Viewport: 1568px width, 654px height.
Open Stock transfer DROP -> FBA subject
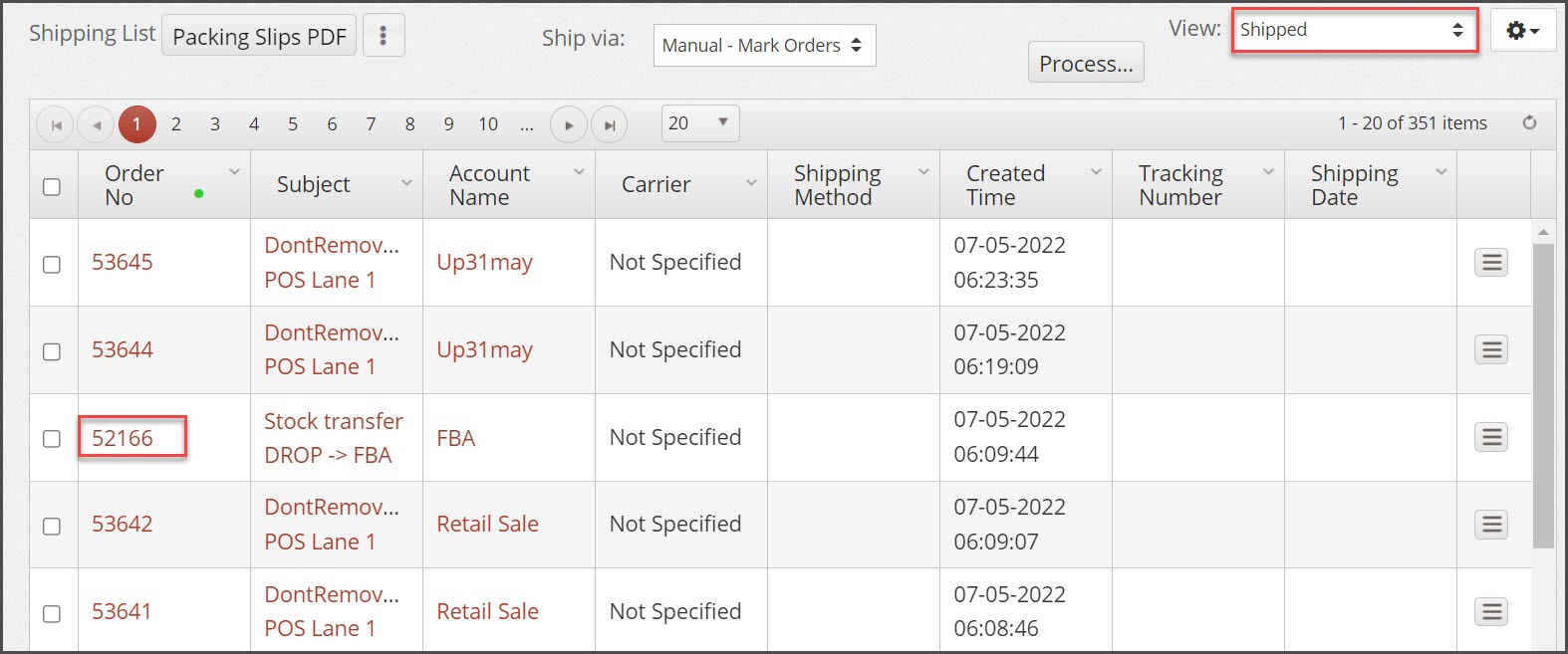[x=334, y=438]
